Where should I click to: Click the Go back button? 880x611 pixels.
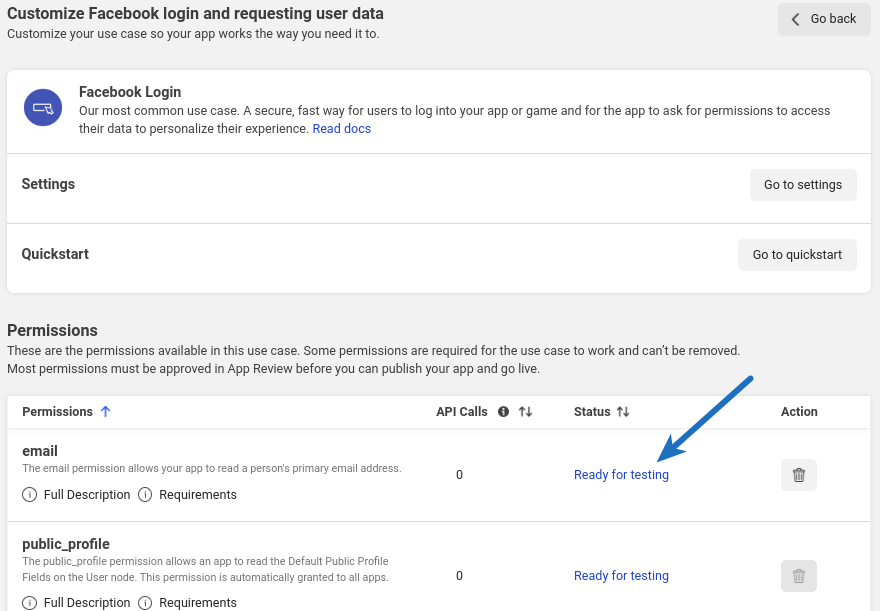tap(824, 19)
